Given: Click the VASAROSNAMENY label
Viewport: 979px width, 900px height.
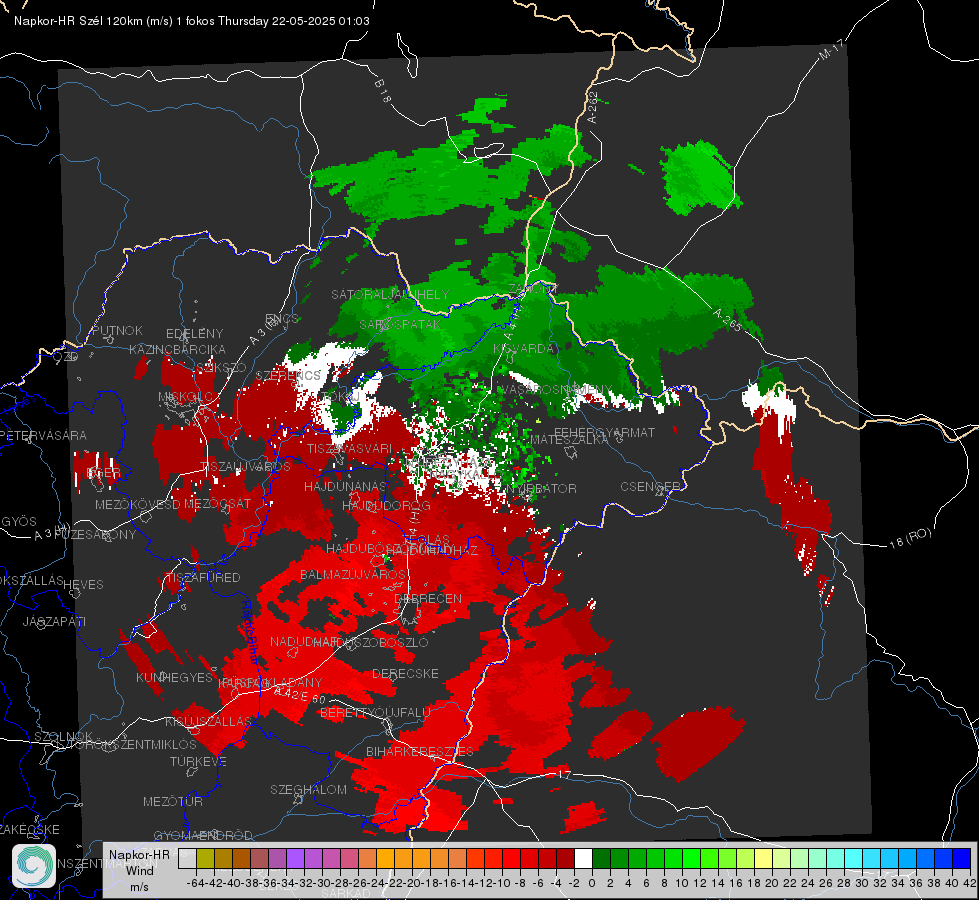Looking at the screenshot, I should click(558, 390).
